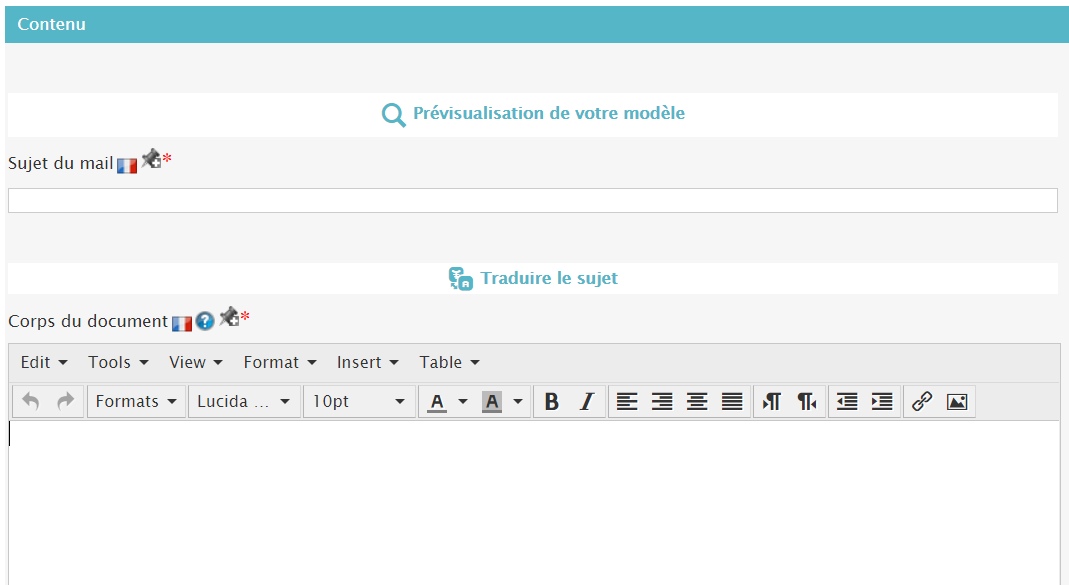Open the Formats dropdown

[136, 402]
